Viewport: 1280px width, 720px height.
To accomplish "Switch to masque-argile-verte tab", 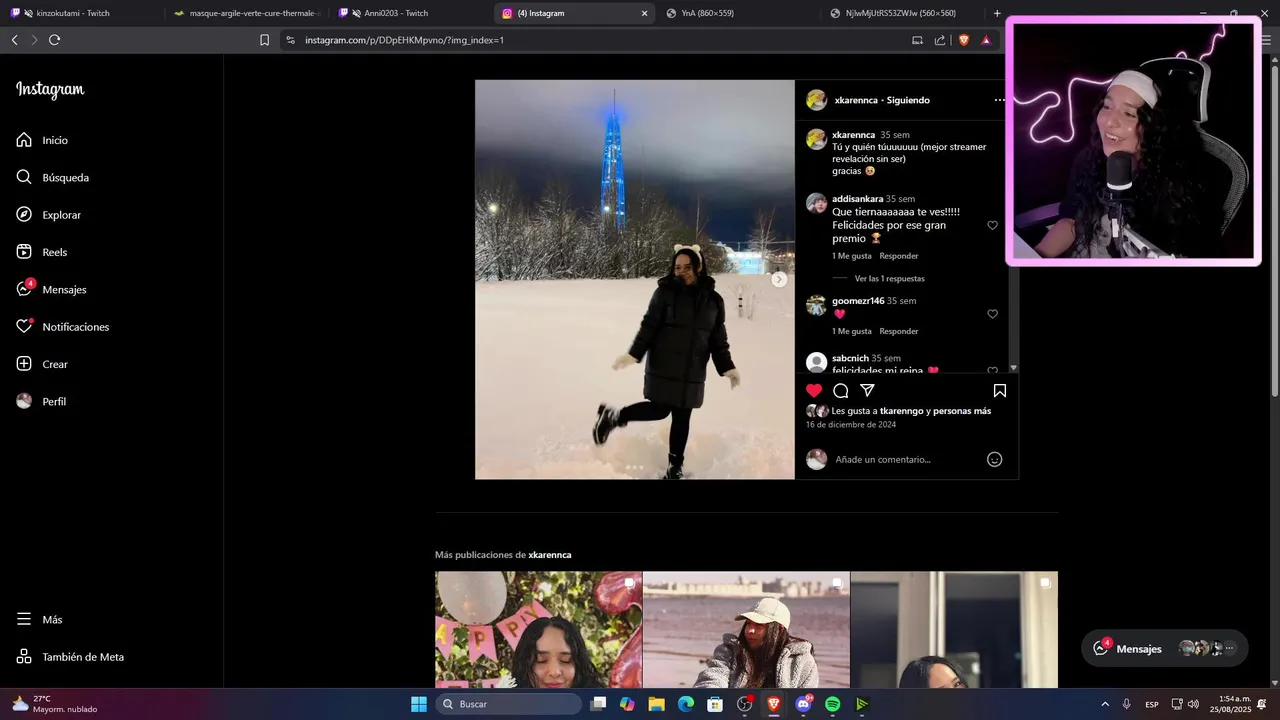I will coord(245,13).
